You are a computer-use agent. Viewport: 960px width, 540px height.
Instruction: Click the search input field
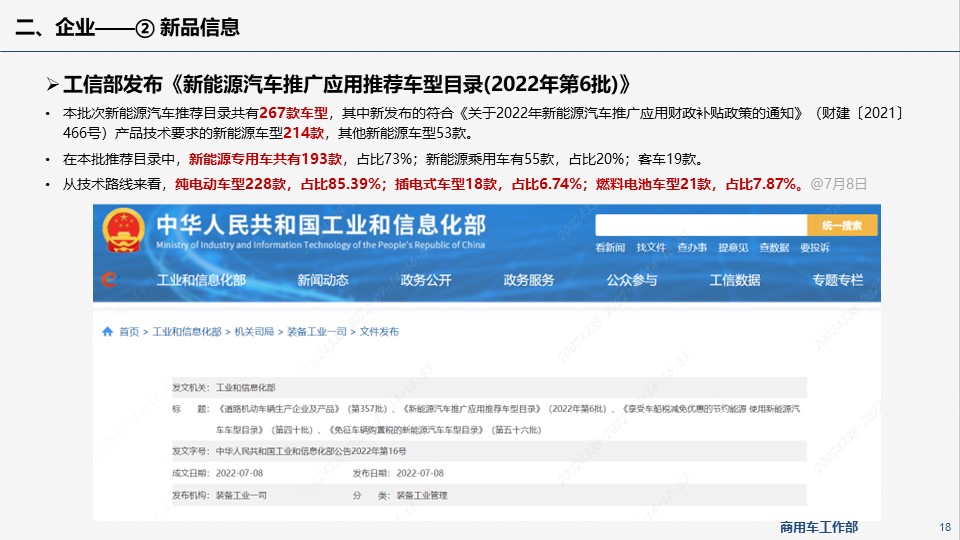click(x=701, y=225)
